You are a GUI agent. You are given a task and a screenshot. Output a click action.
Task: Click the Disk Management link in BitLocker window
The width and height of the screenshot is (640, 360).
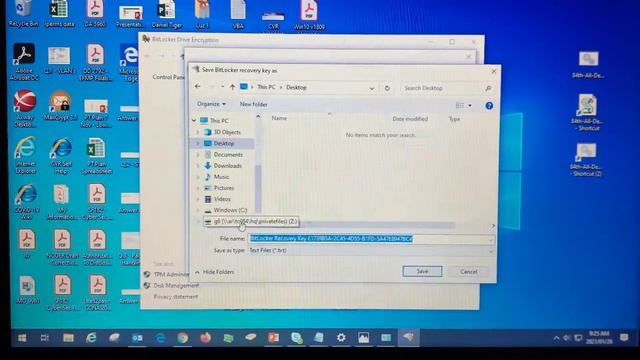point(176,286)
